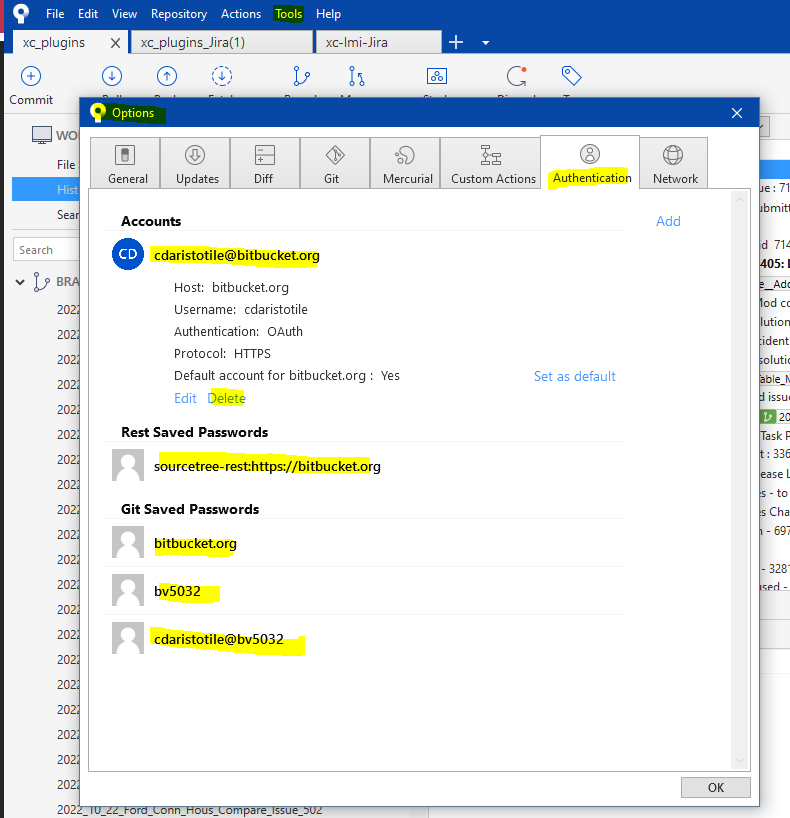Click OK in the Options dialog

(x=715, y=787)
